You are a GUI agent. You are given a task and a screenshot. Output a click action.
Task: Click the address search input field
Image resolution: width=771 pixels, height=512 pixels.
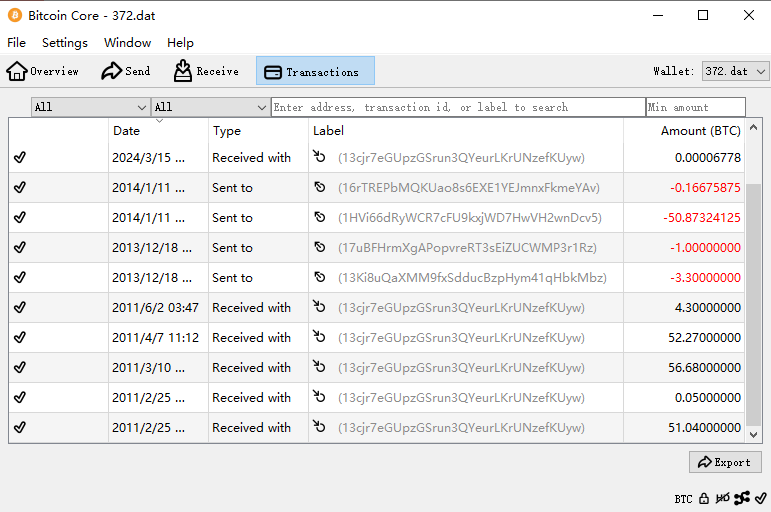[x=458, y=107]
